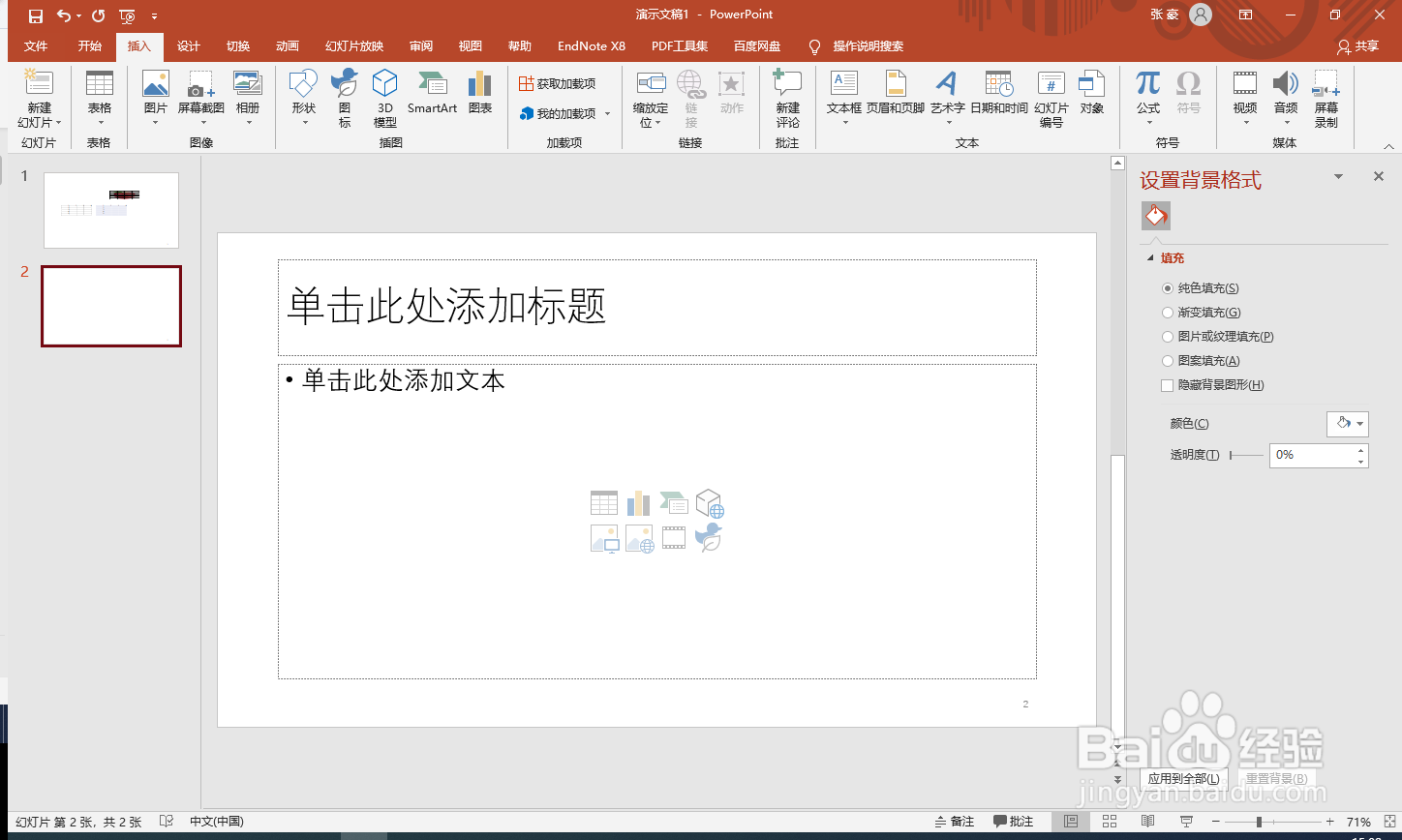Click 共享 share button
The image size is (1402, 840).
pyautogui.click(x=1357, y=46)
